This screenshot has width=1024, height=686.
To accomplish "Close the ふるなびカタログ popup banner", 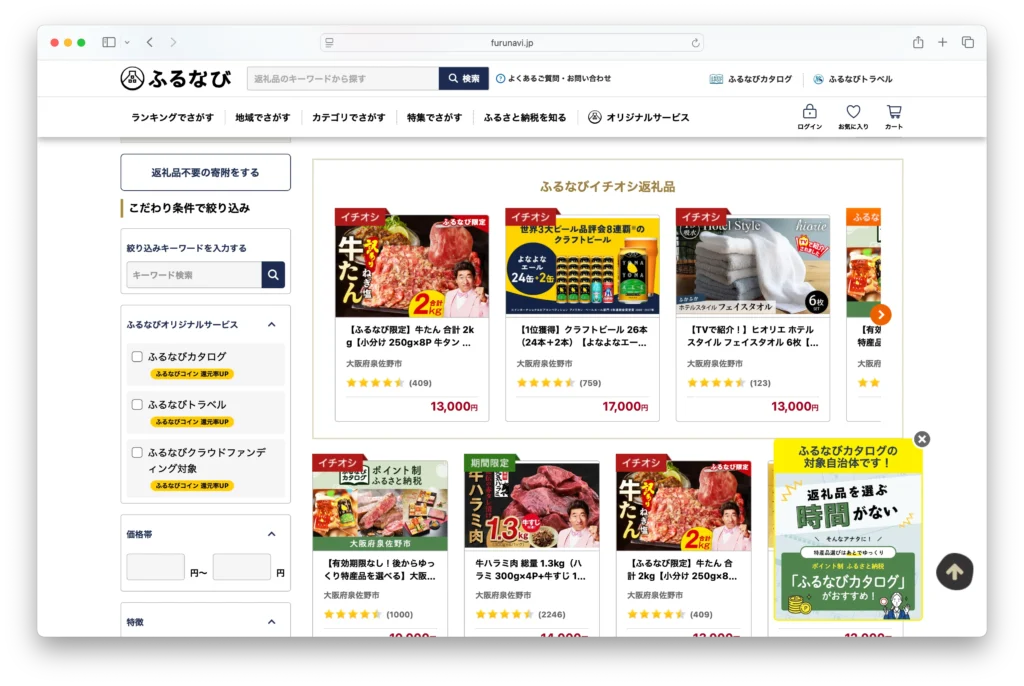I will point(922,439).
